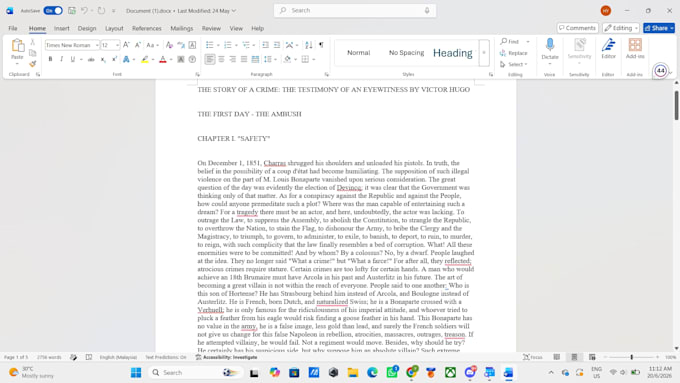The image size is (680, 383).
Task: Click word count in status bar
Action: 49,357
